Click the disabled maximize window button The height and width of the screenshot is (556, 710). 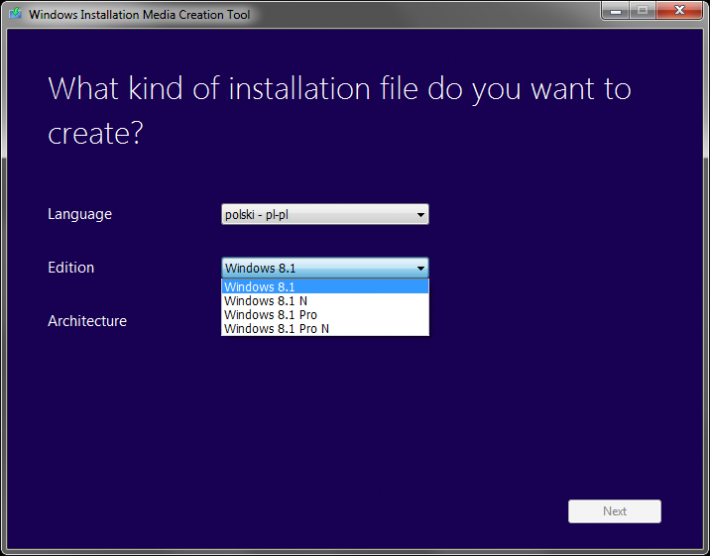pyautogui.click(x=643, y=11)
